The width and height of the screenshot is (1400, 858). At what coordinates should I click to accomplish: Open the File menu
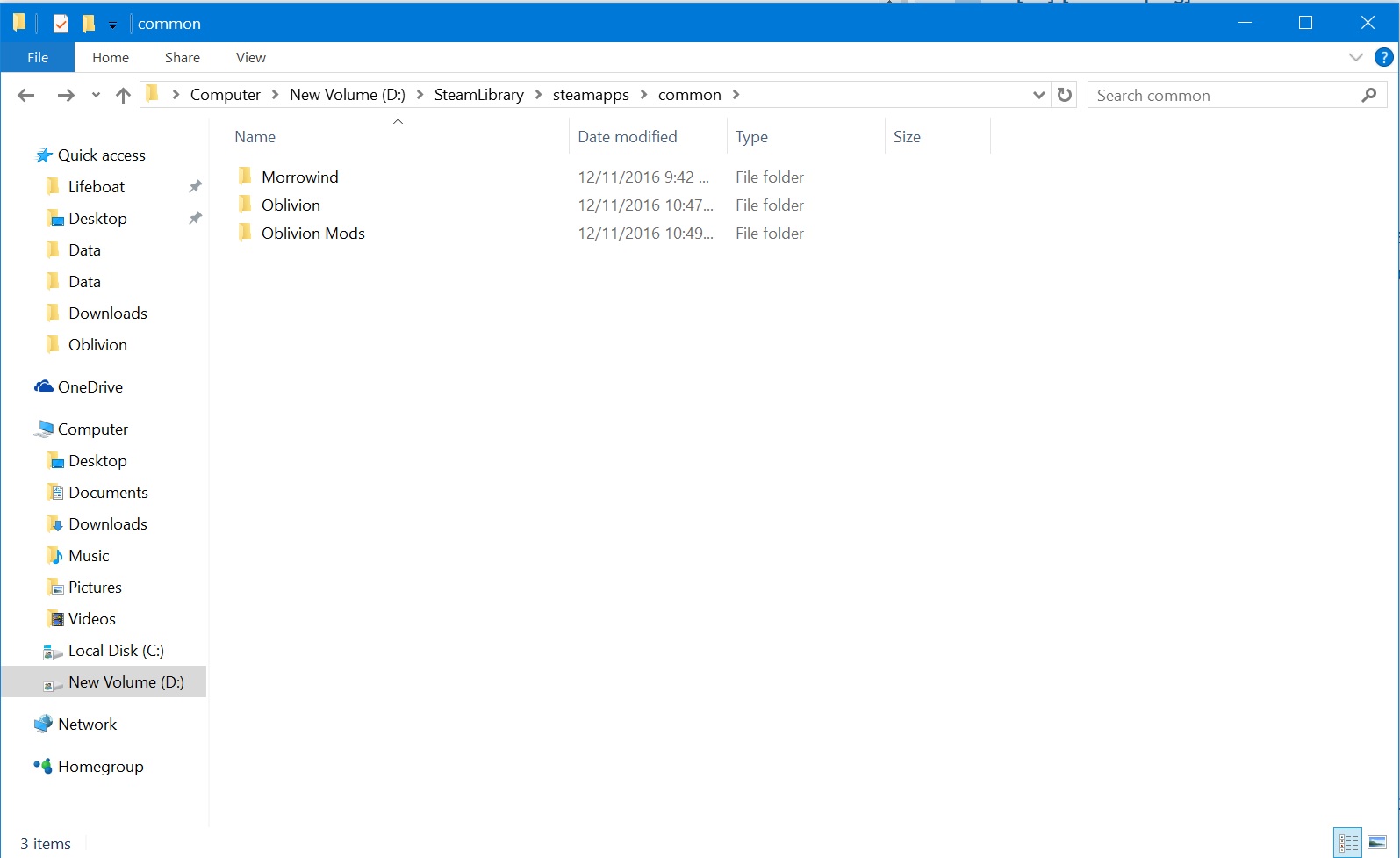(38, 57)
